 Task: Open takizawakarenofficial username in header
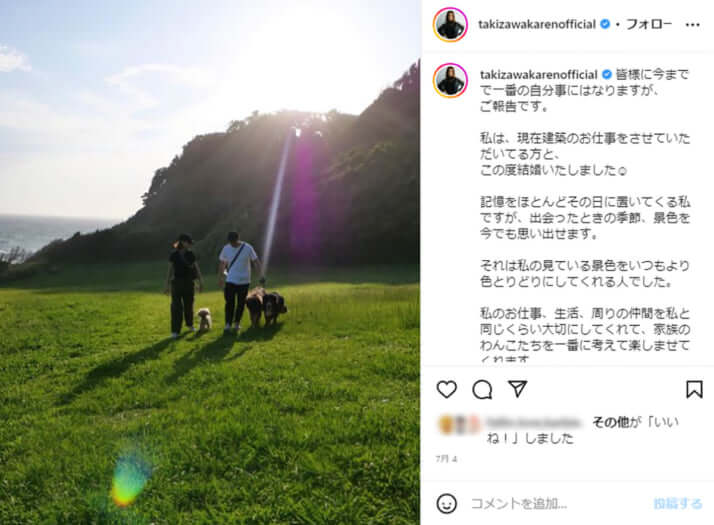[537, 24]
